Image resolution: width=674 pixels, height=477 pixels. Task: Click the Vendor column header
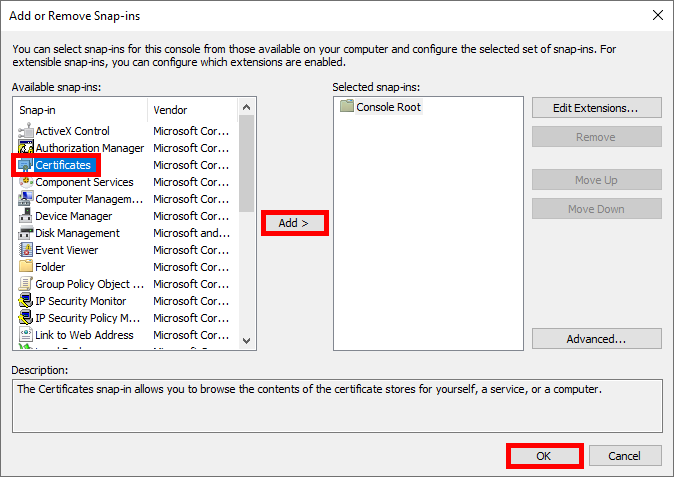tap(193, 110)
